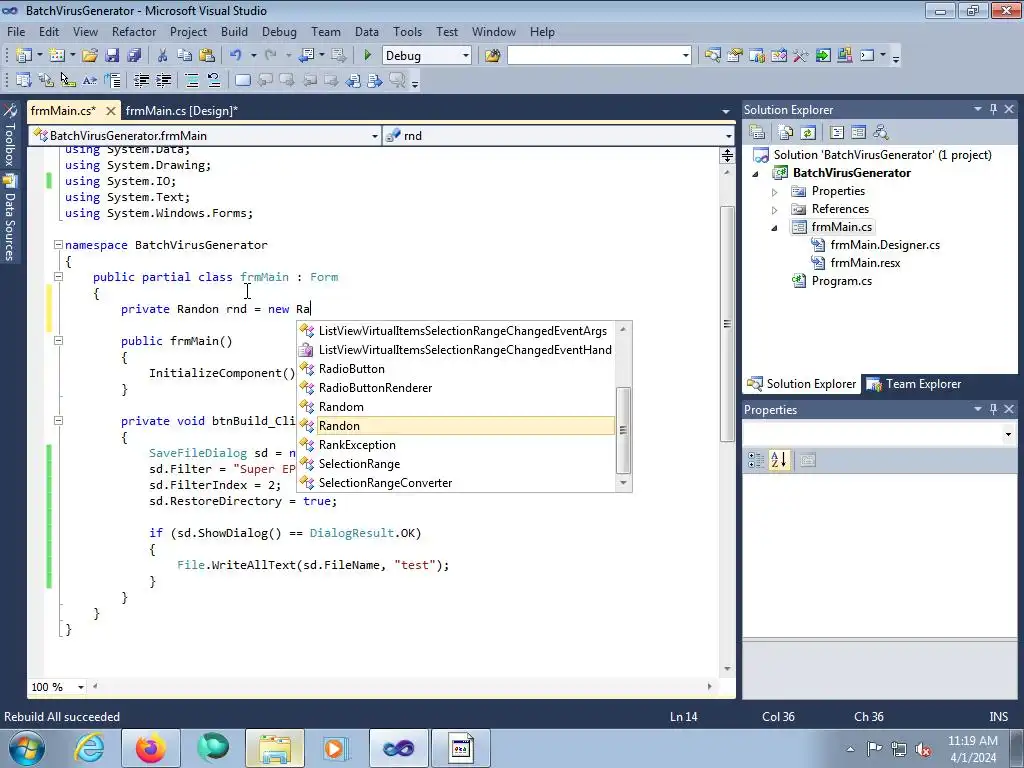Open the Toolbox side panel
The width and height of the screenshot is (1024, 768).
(10, 136)
